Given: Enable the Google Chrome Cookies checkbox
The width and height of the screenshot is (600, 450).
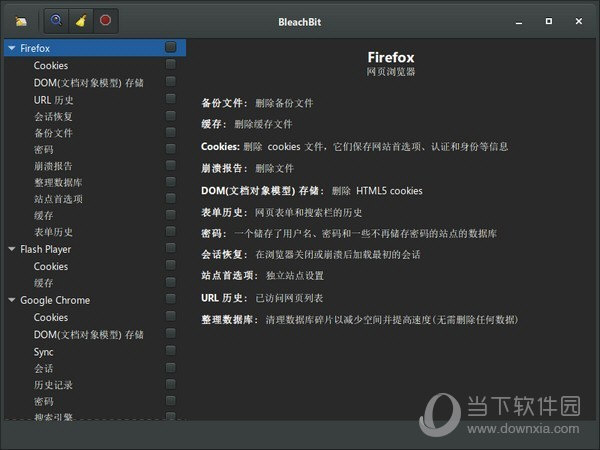Looking at the screenshot, I should click(171, 316).
